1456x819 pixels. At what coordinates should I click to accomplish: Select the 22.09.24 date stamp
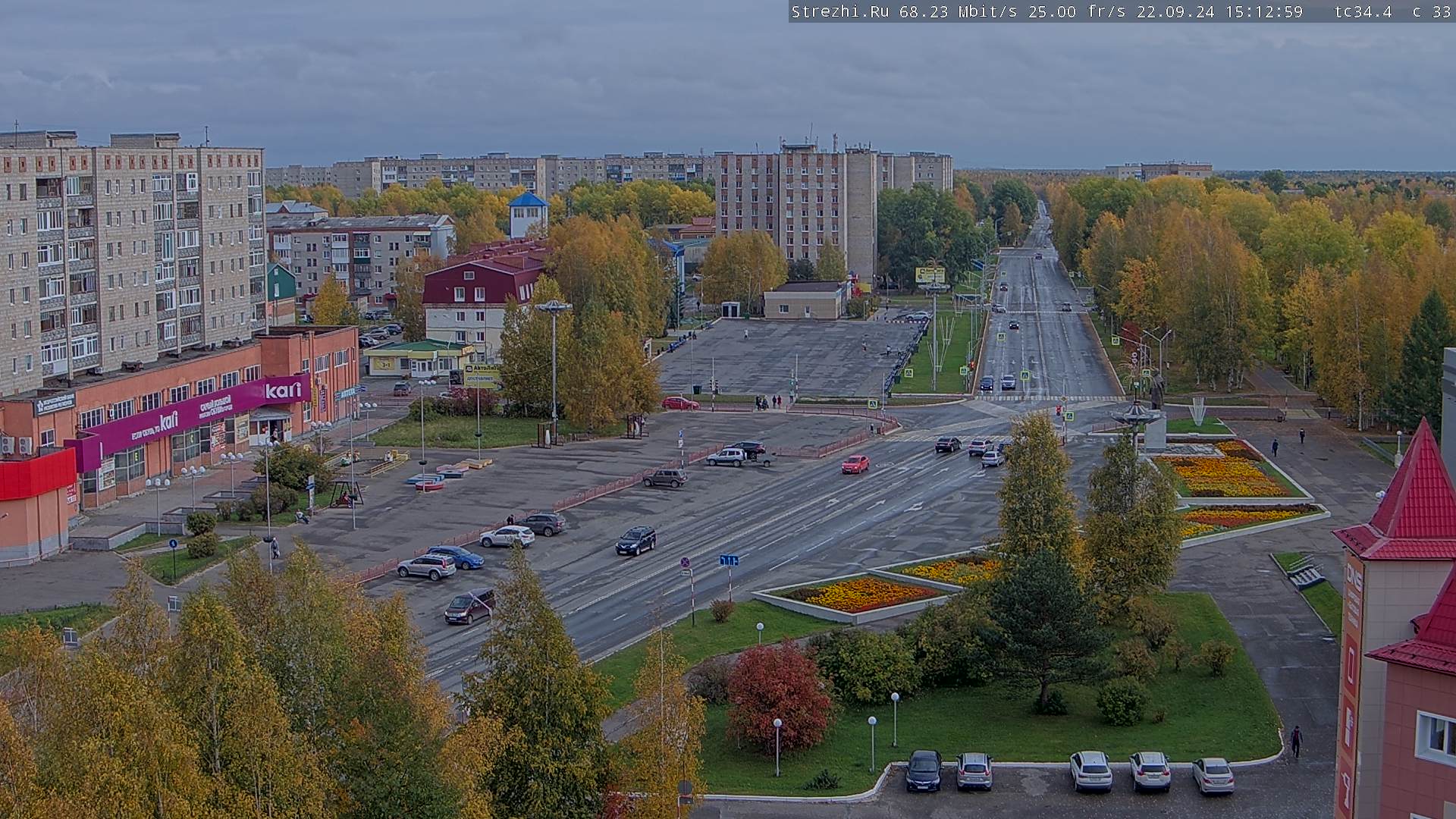(1175, 11)
